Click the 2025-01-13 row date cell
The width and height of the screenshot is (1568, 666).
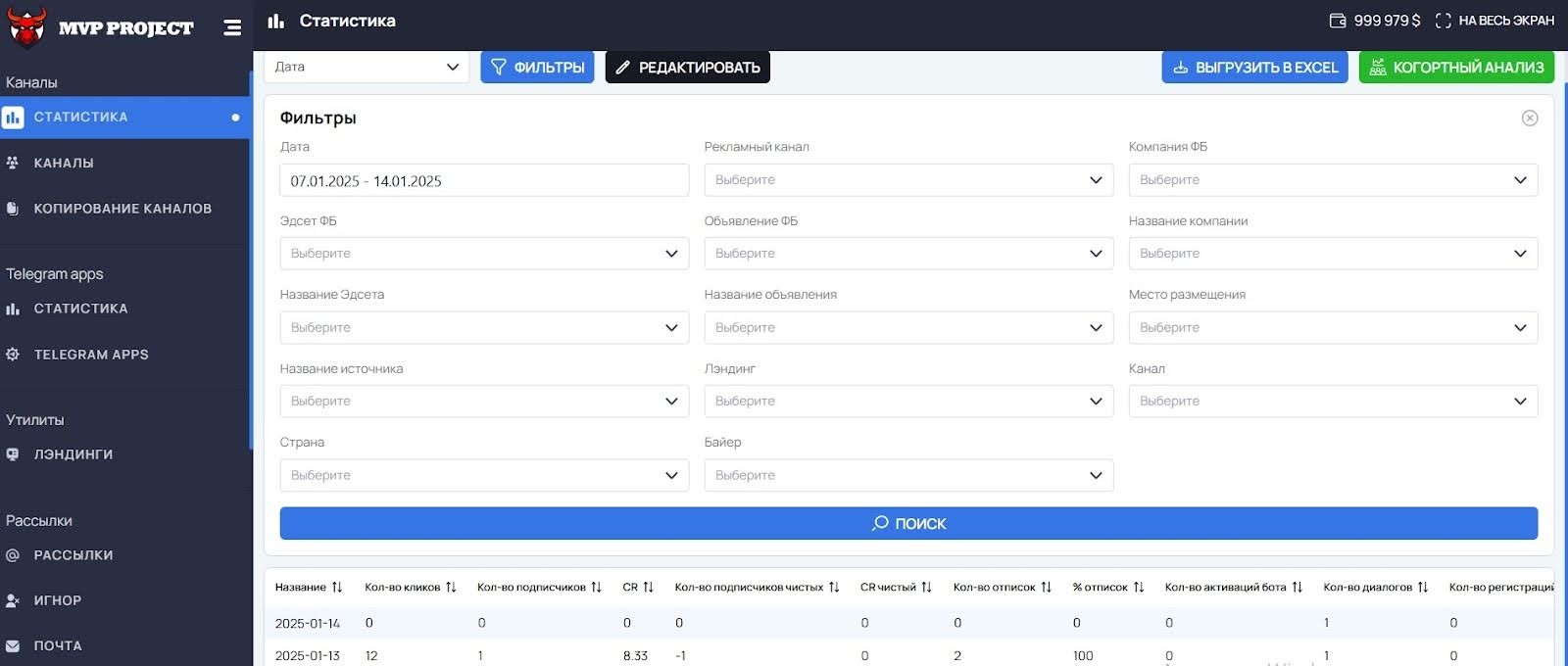click(308, 656)
